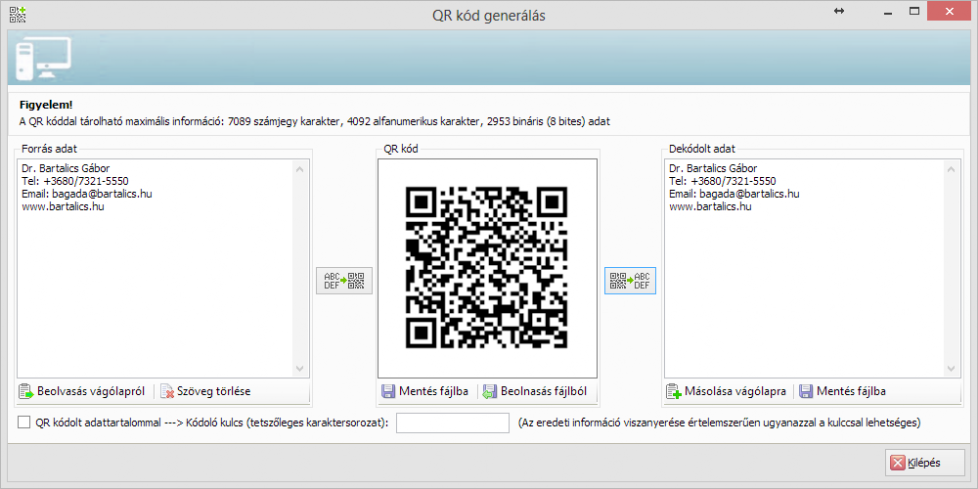The image size is (978, 489).
Task: Save QR code with Mentés fájlba under QR kód
Action: coord(426,392)
